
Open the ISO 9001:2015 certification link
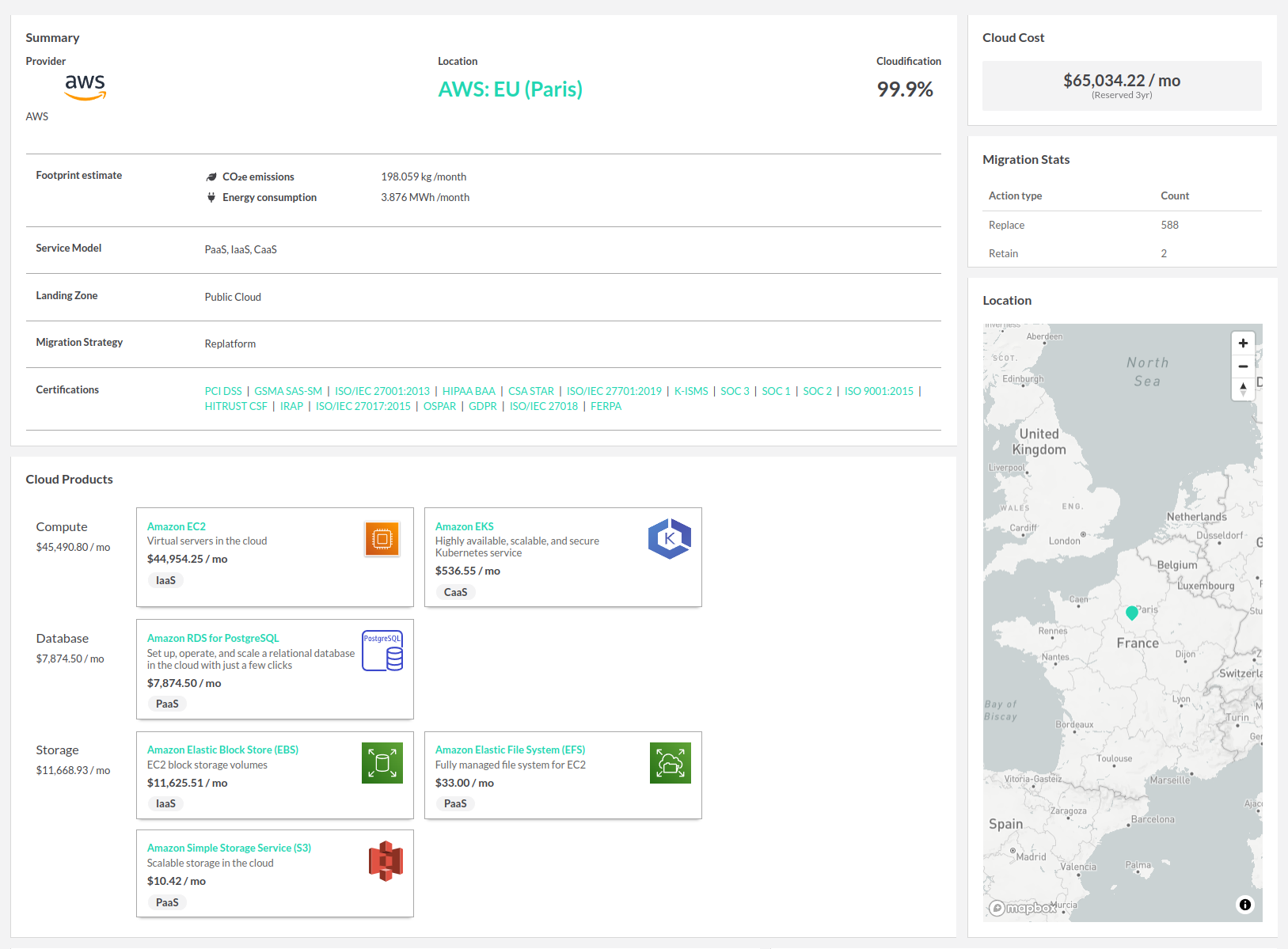click(879, 391)
